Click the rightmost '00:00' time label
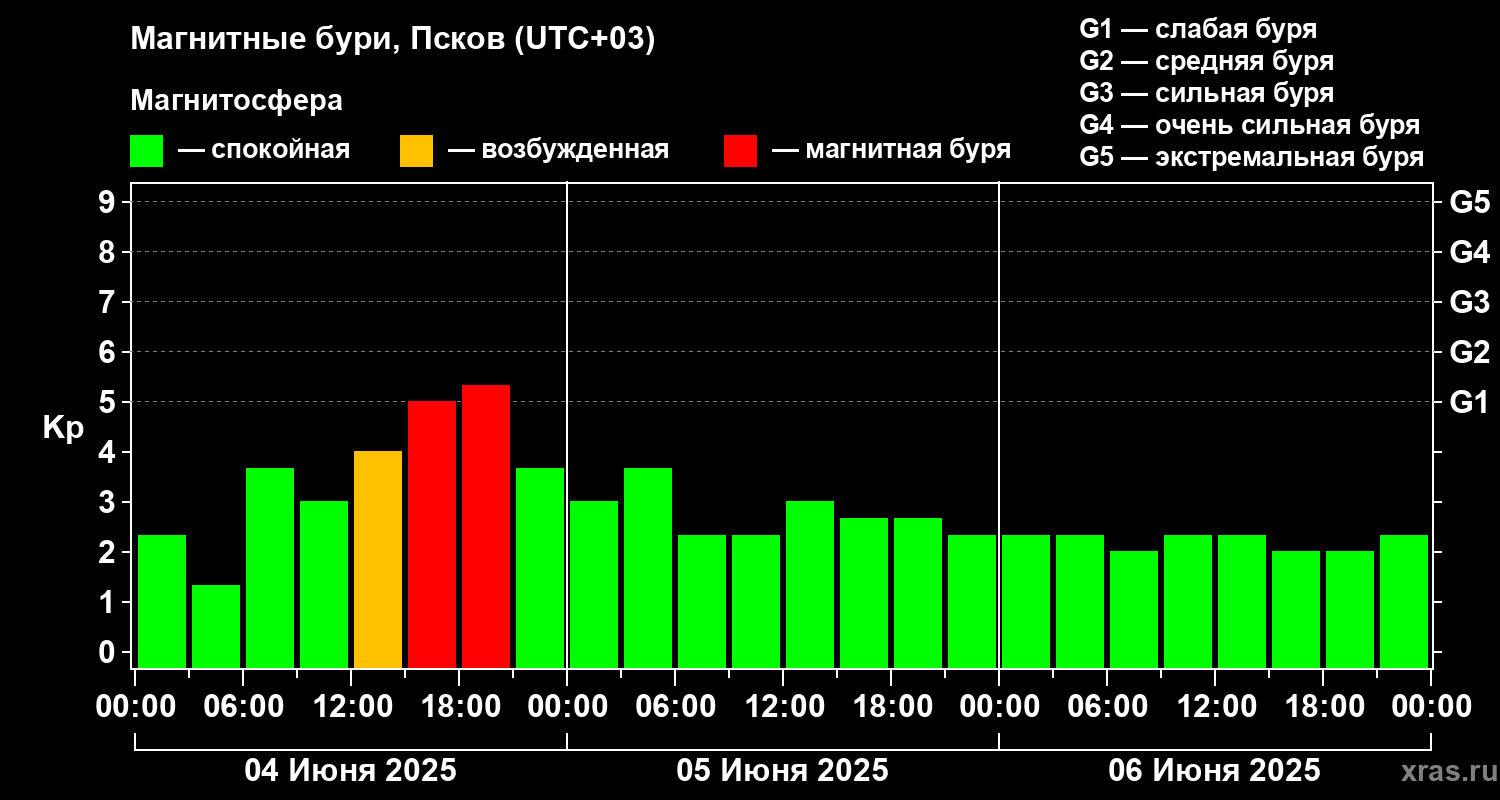Viewport: 1500px width, 800px height. click(1431, 707)
